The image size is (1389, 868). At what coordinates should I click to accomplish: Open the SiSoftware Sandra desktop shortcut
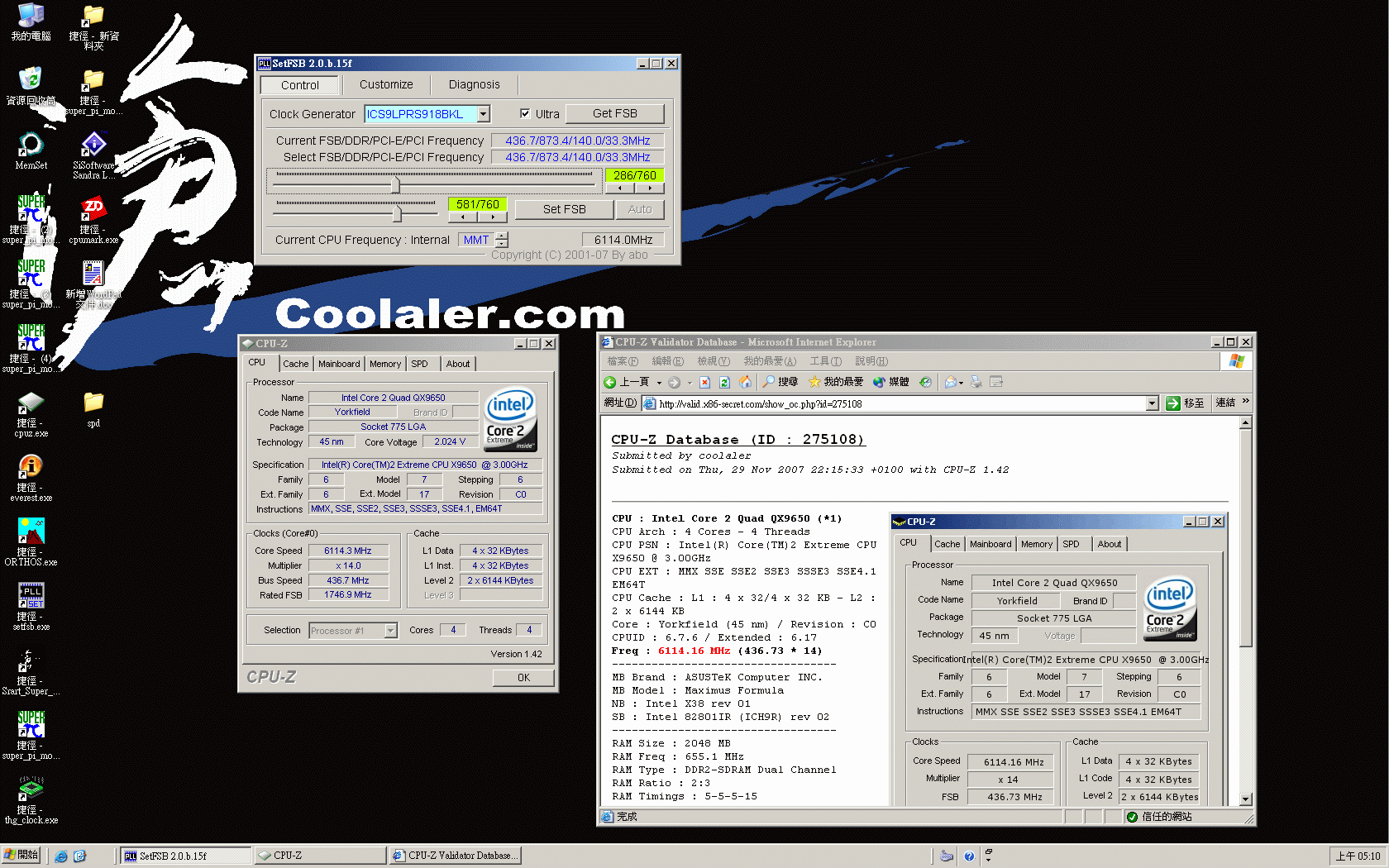pos(93,155)
